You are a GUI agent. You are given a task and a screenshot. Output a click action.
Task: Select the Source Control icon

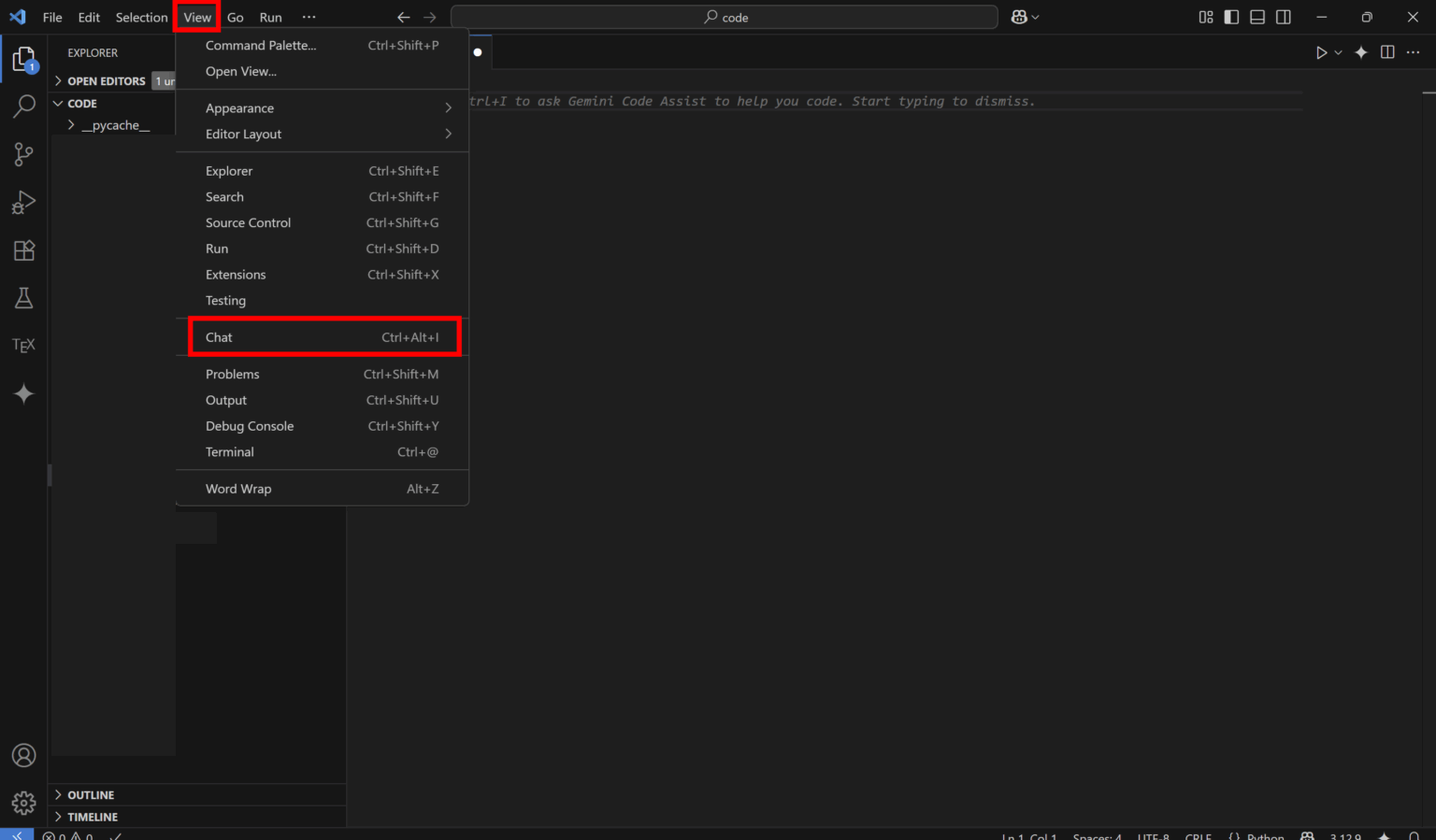[x=23, y=154]
